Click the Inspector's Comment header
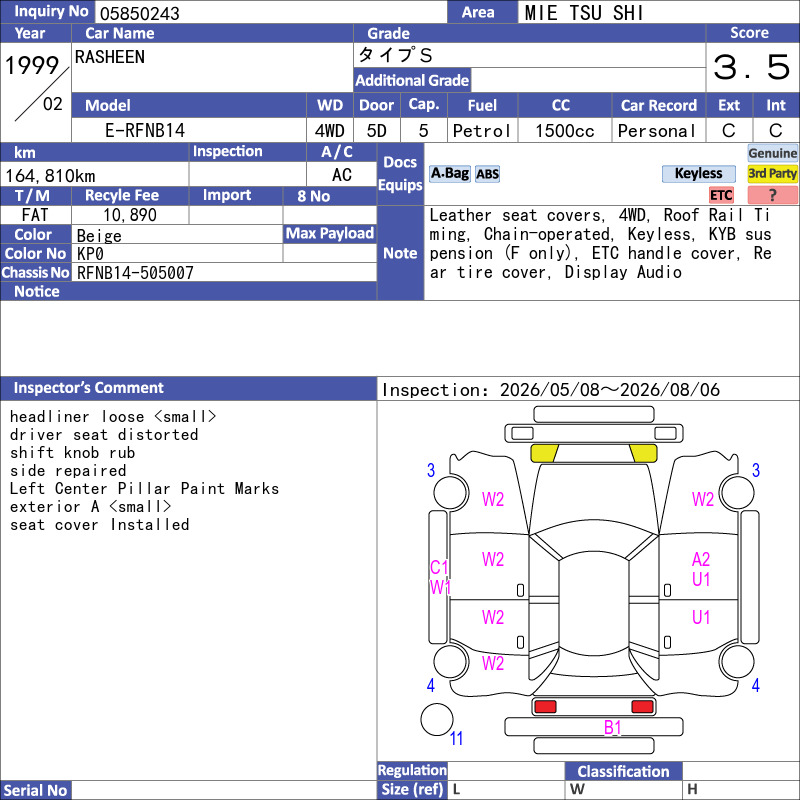This screenshot has width=800, height=800. pyautogui.click(x=189, y=388)
